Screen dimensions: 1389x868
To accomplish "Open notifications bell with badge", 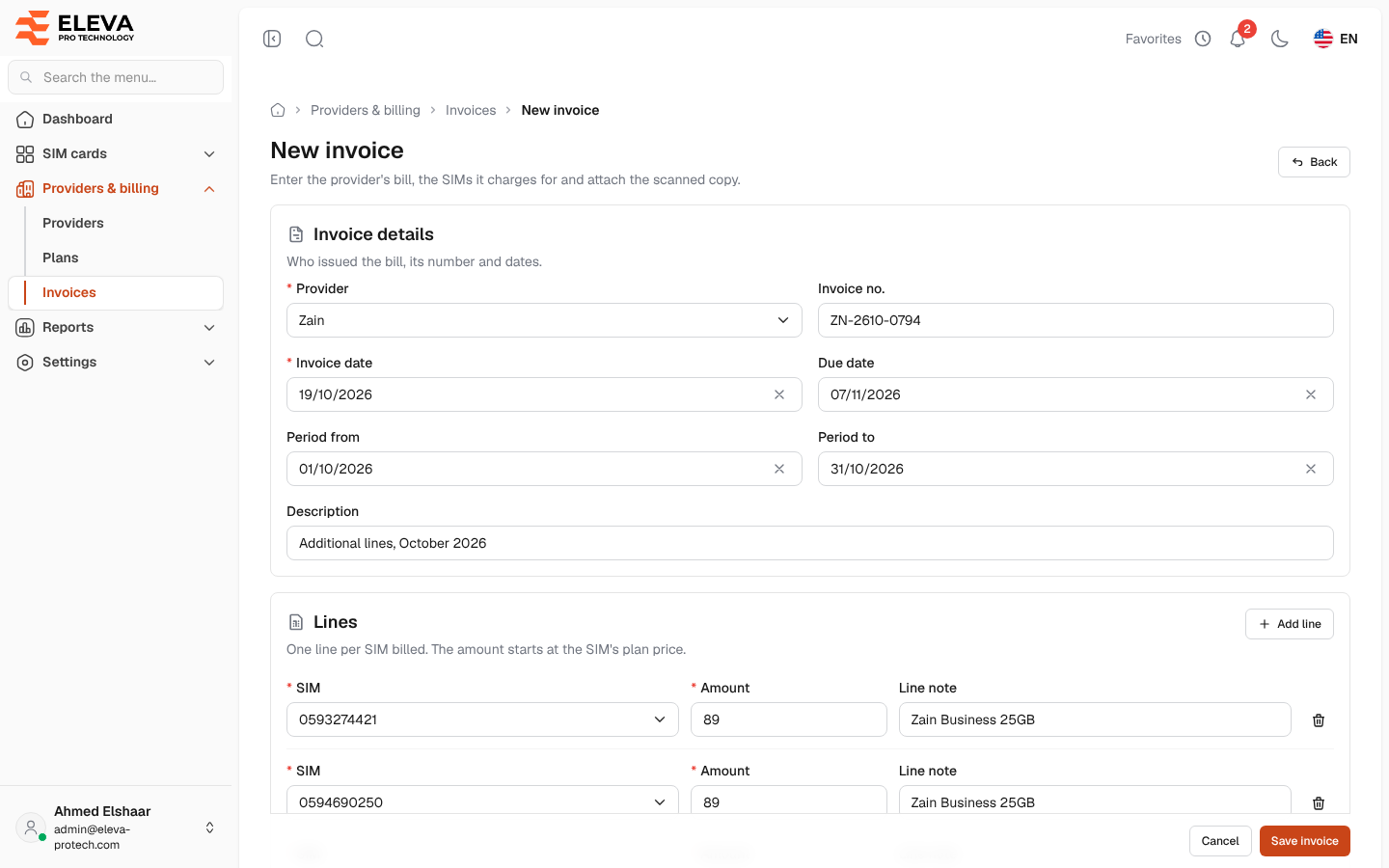I will [1239, 38].
